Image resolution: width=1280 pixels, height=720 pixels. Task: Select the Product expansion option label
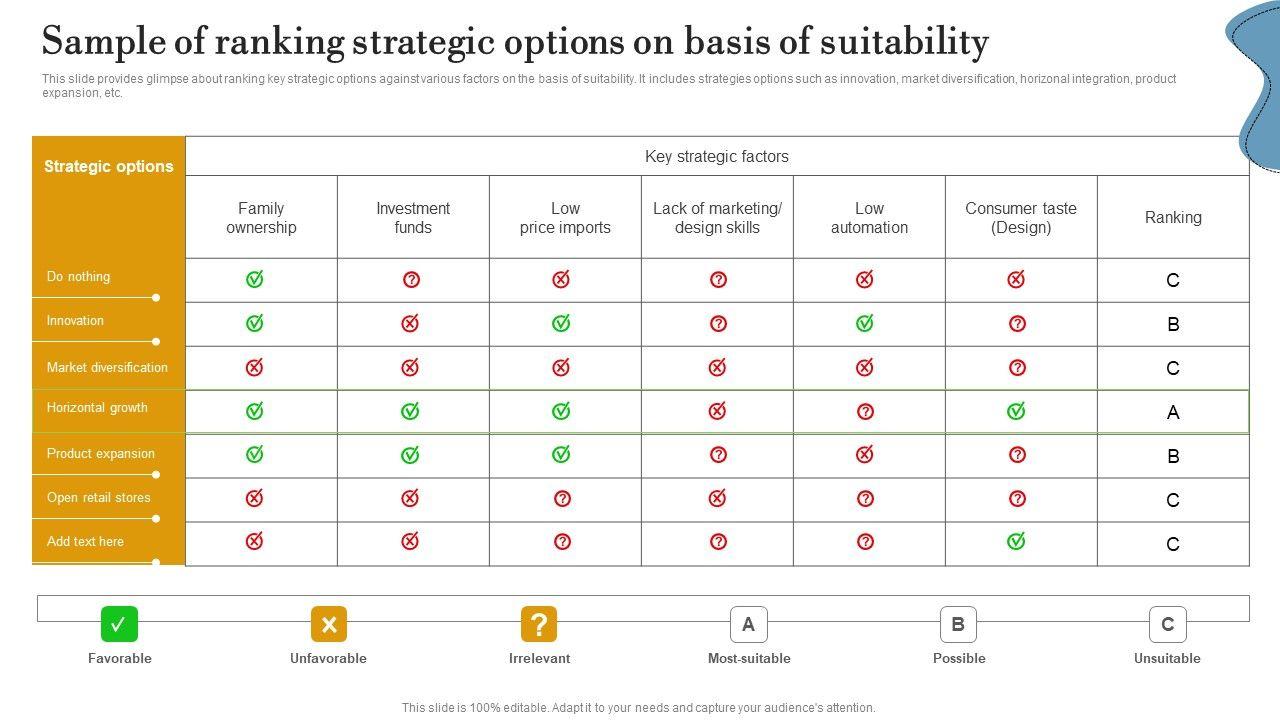click(100, 453)
